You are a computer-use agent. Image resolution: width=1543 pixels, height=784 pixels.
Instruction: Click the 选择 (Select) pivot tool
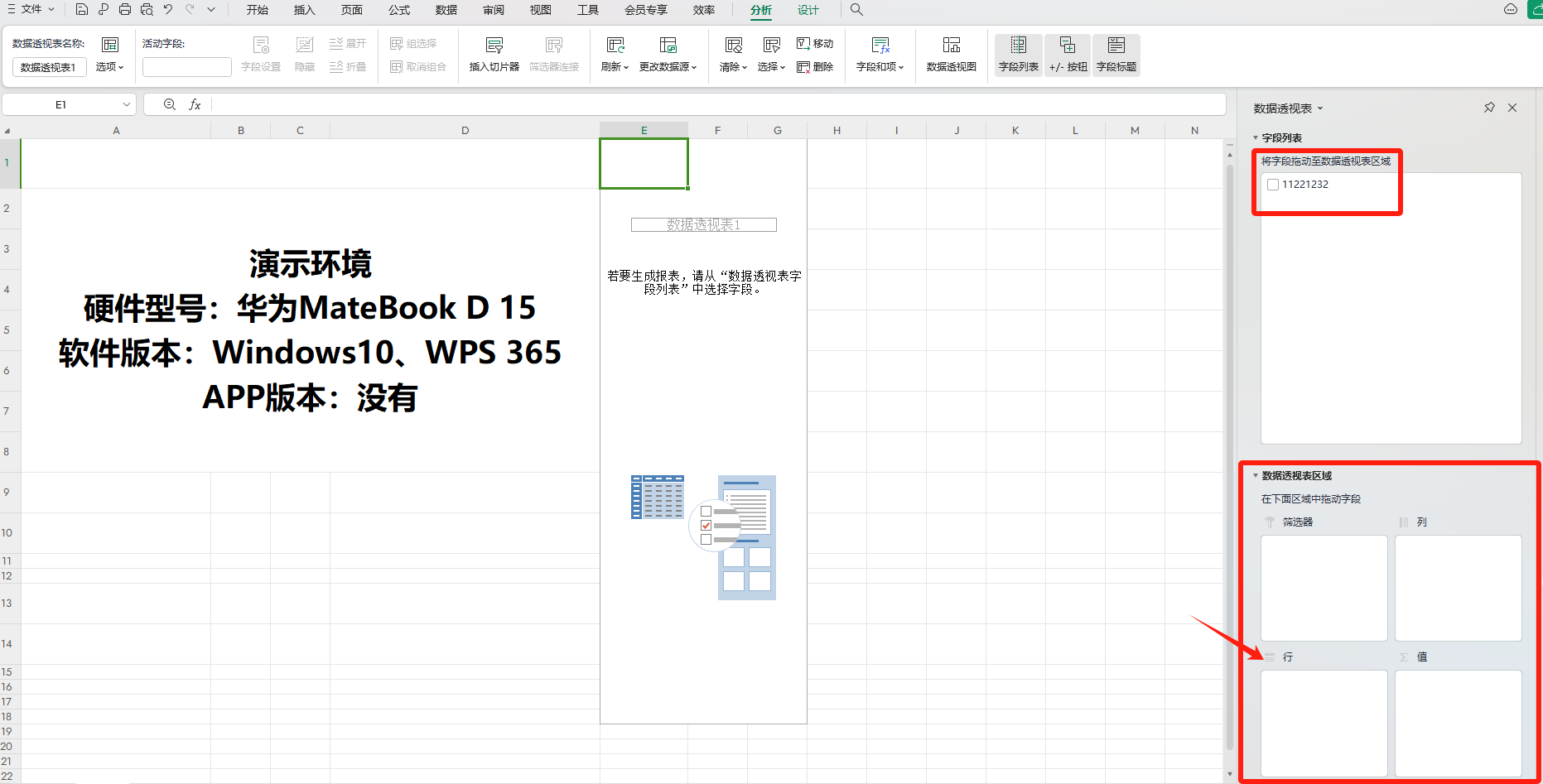[x=771, y=55]
